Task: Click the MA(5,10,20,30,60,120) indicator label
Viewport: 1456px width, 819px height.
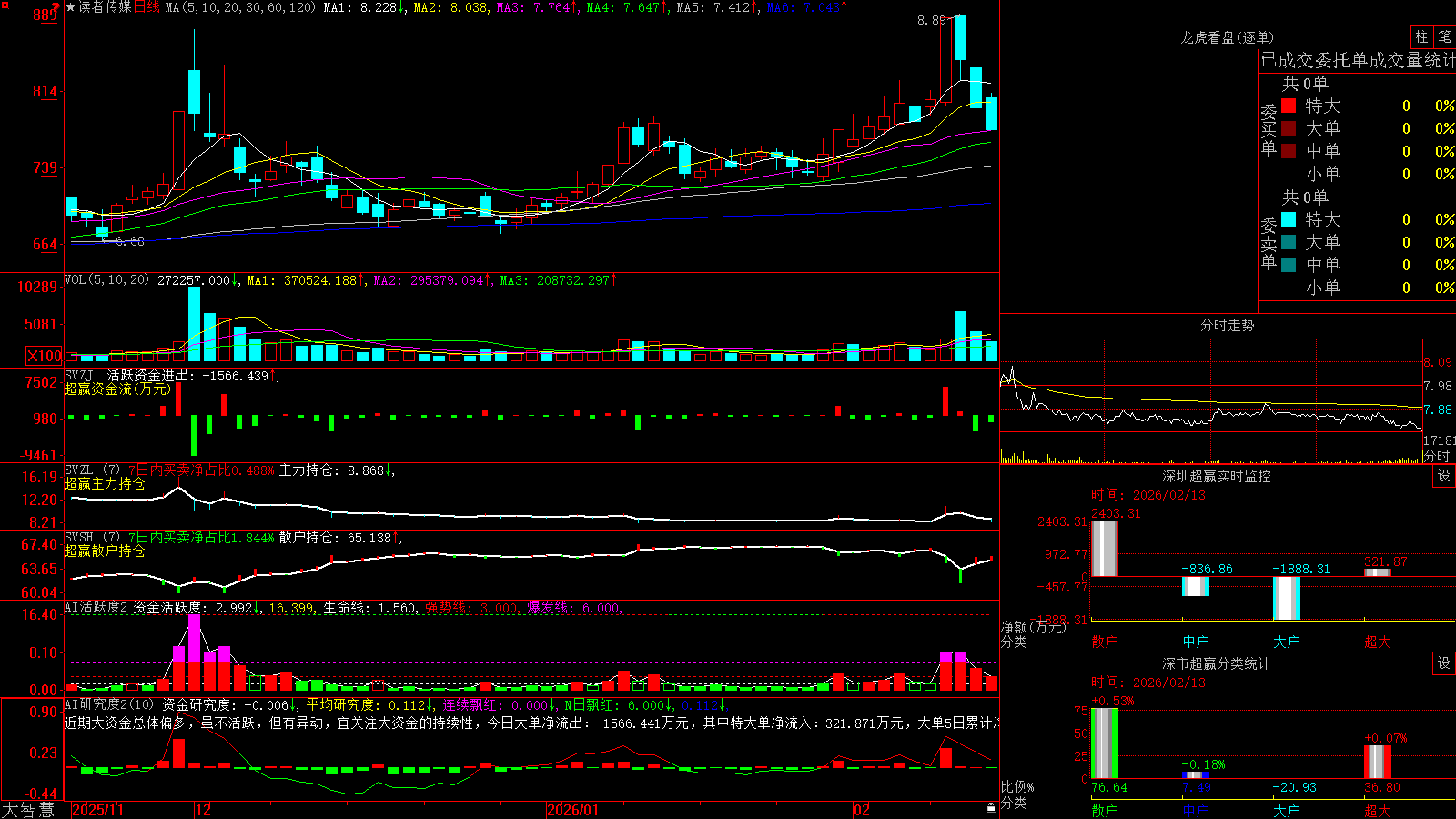Action: pyautogui.click(x=240, y=7)
